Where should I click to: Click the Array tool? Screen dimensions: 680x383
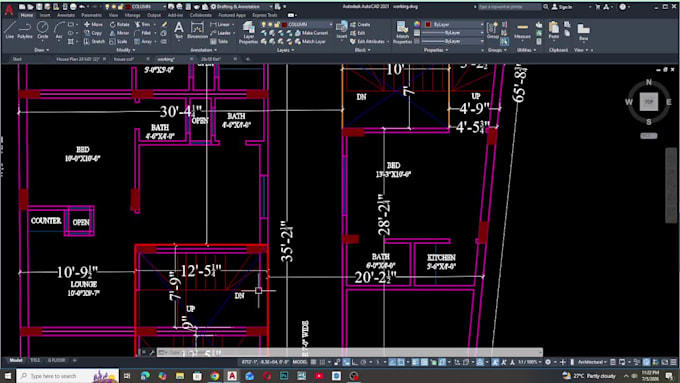(x=143, y=41)
